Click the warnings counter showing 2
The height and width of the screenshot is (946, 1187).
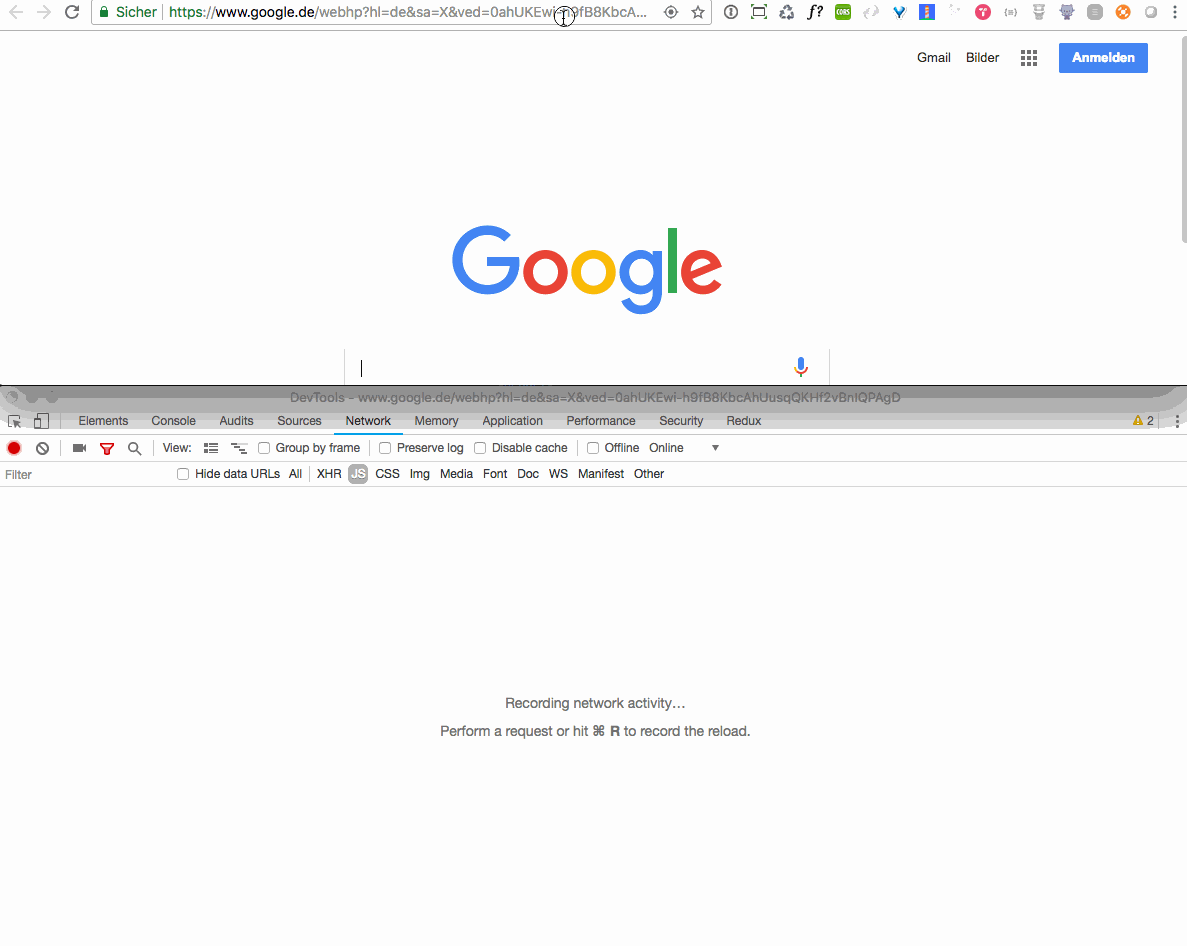(x=1143, y=421)
